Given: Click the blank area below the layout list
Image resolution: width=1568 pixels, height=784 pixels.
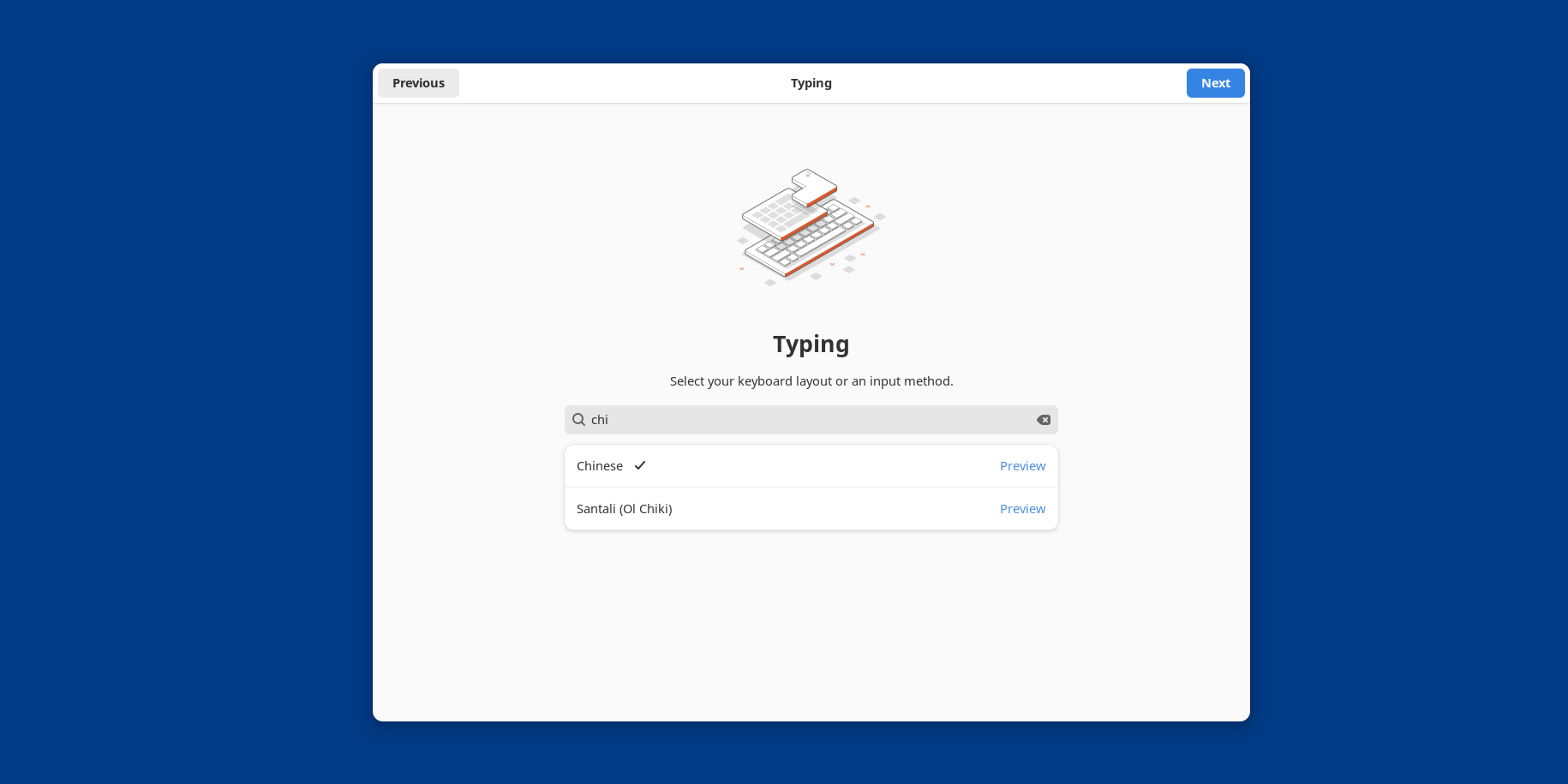Looking at the screenshot, I should click(x=811, y=625).
